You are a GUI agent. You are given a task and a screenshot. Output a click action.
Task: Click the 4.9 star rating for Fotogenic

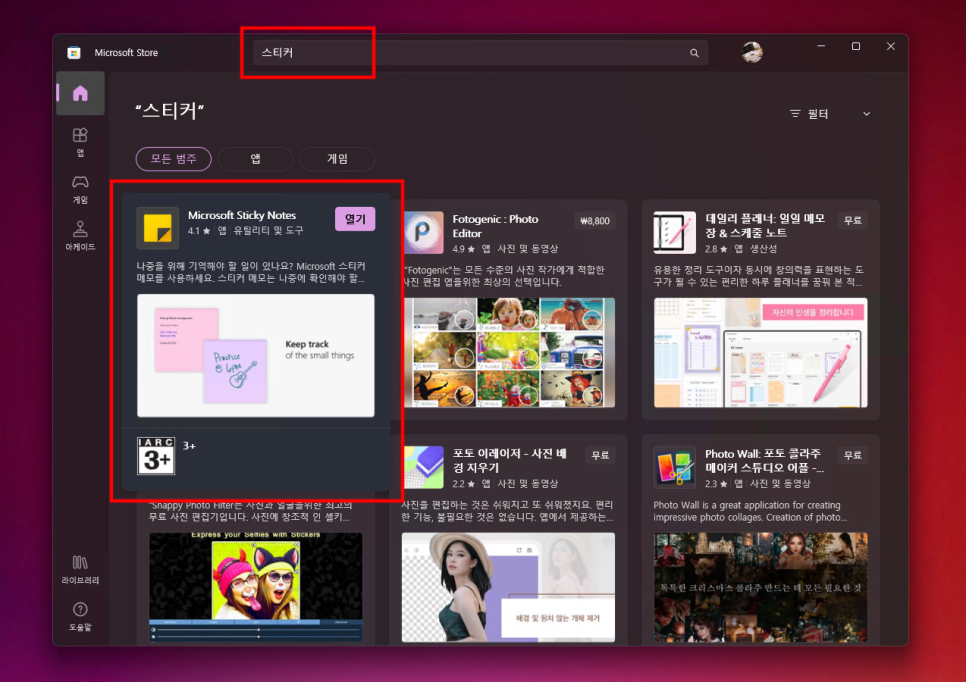coord(464,249)
